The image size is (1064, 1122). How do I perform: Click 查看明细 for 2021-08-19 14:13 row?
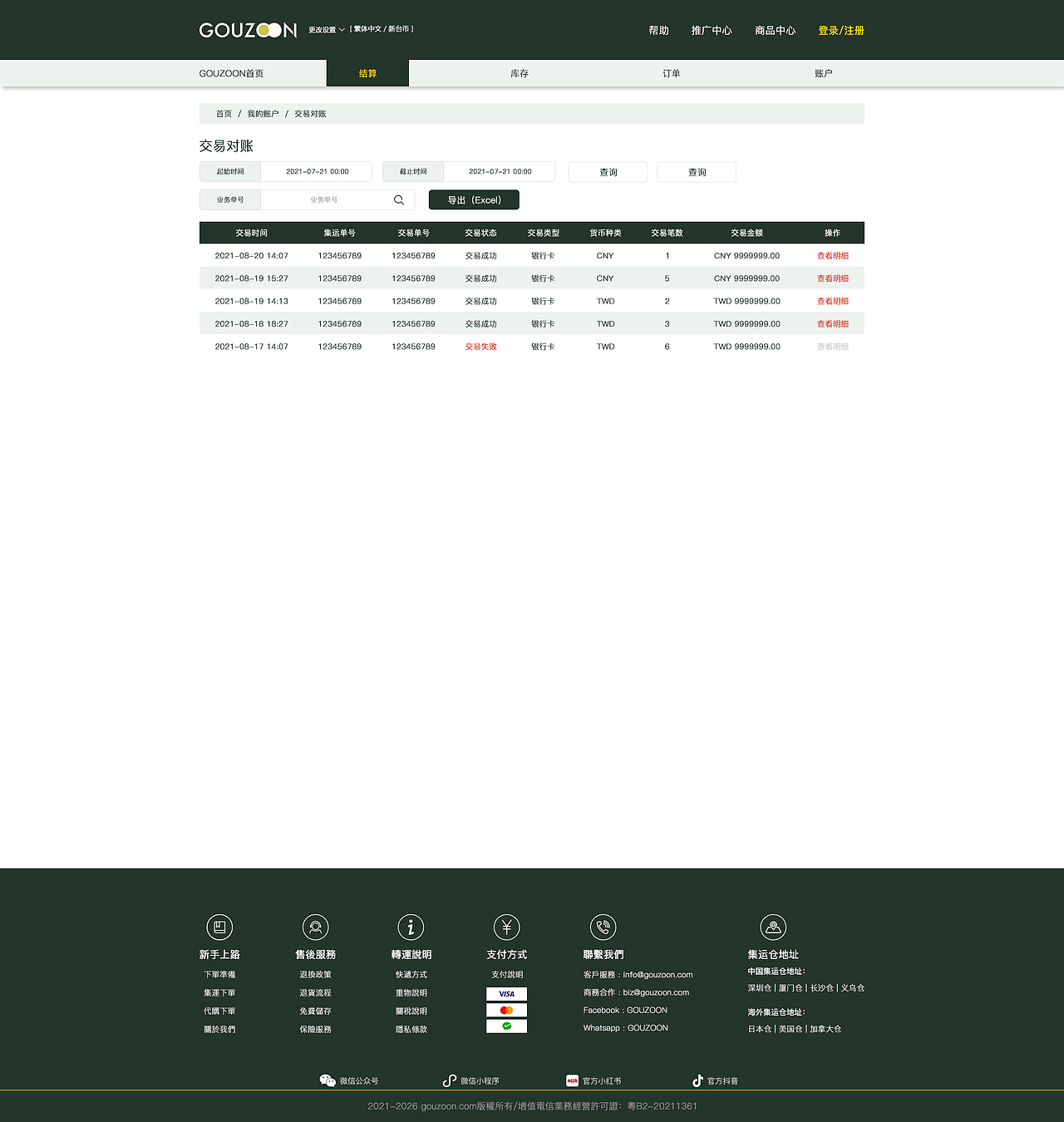[x=833, y=301]
